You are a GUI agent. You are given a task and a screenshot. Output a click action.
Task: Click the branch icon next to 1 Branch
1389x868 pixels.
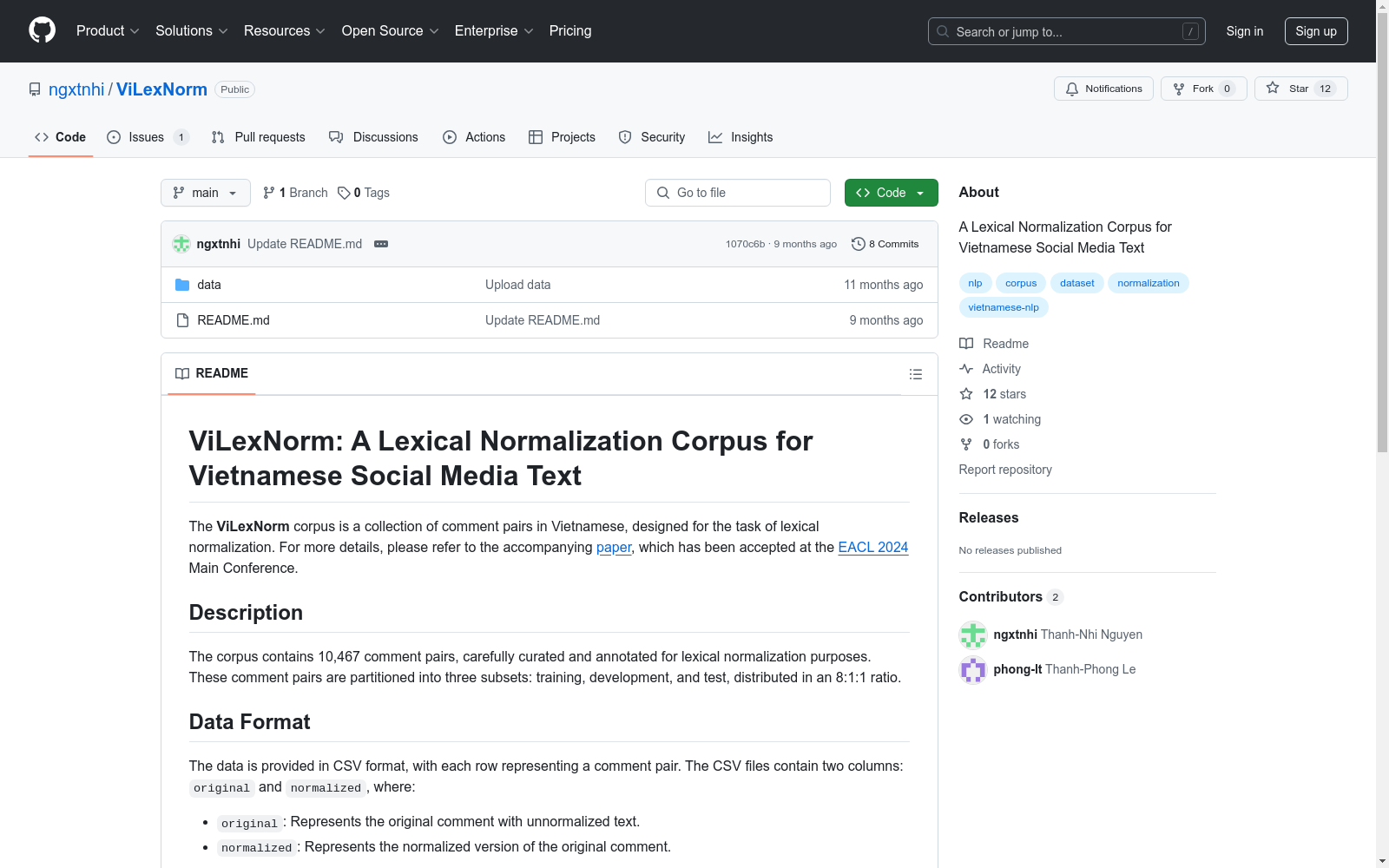[x=269, y=193]
